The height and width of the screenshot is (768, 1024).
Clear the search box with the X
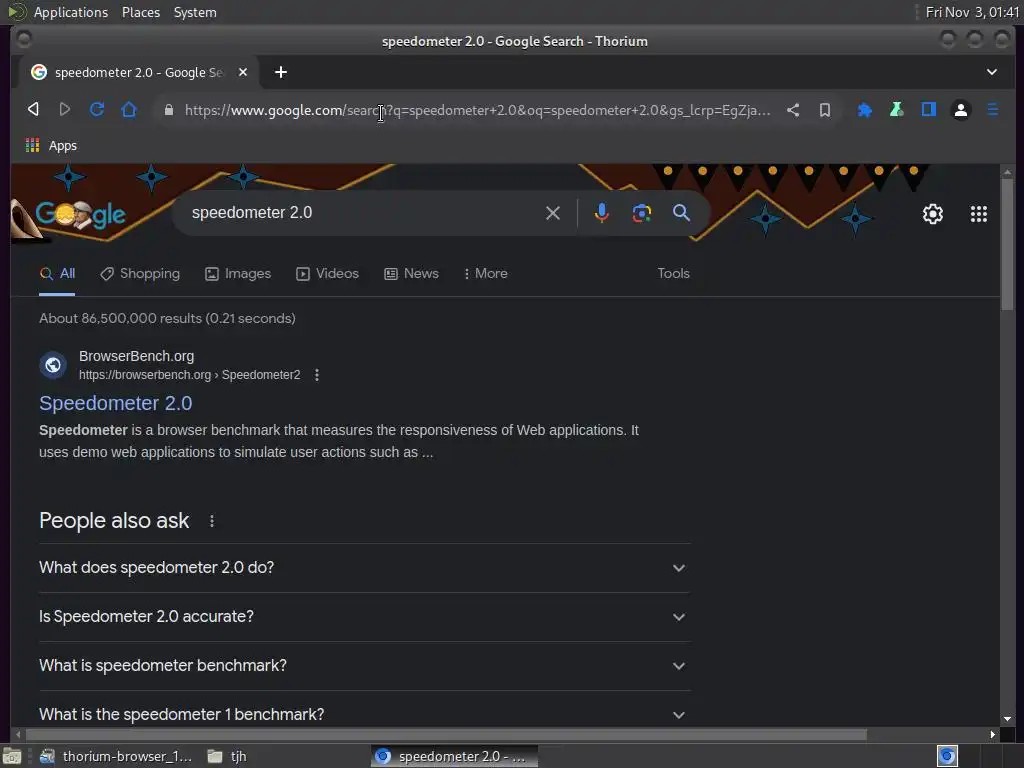pos(552,213)
